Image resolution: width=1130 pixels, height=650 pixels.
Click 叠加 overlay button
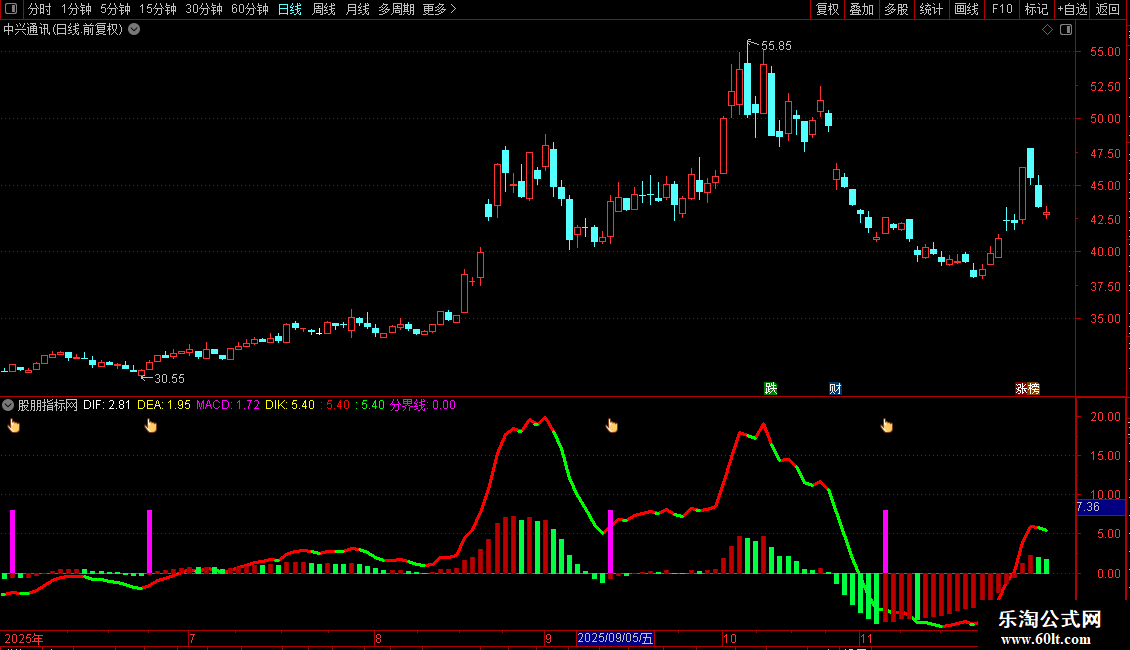click(861, 9)
